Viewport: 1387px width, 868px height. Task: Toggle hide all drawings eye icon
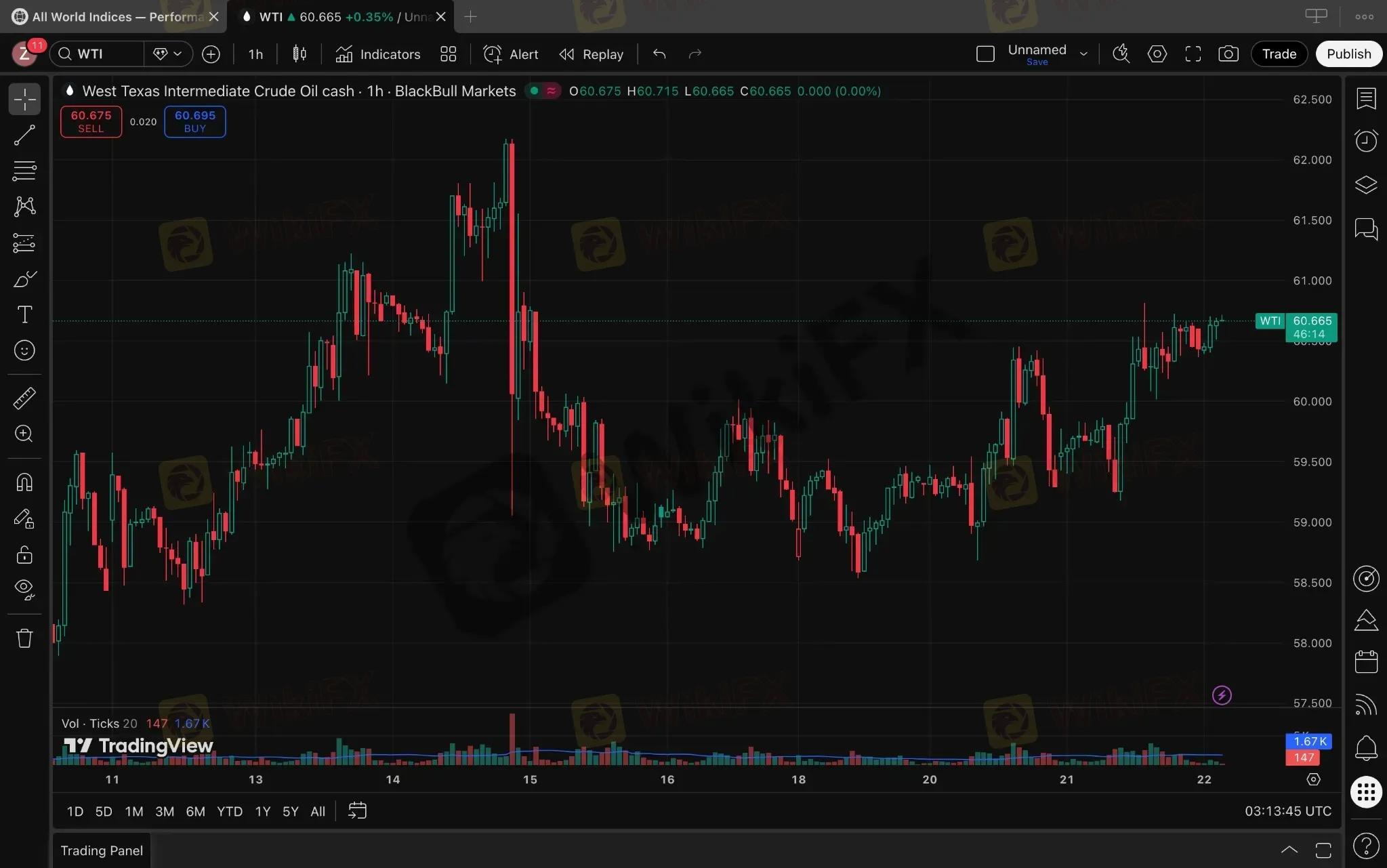(24, 589)
